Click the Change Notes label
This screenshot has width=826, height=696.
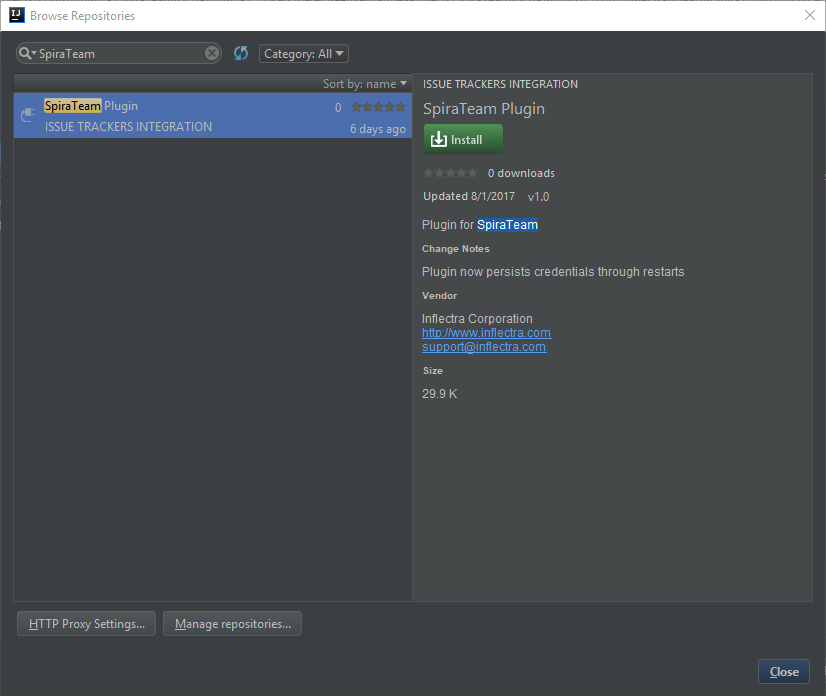(456, 248)
